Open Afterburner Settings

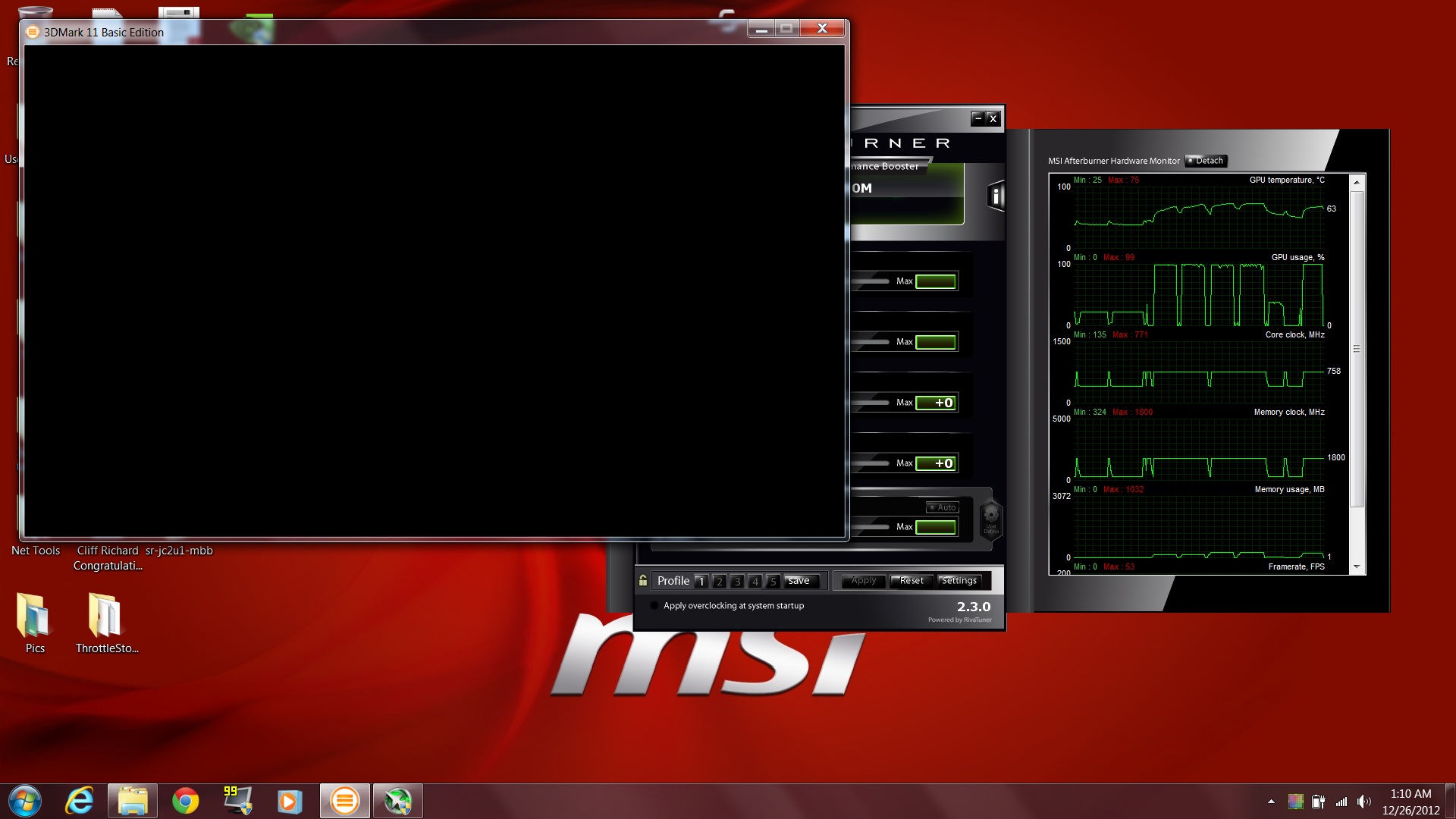click(959, 581)
